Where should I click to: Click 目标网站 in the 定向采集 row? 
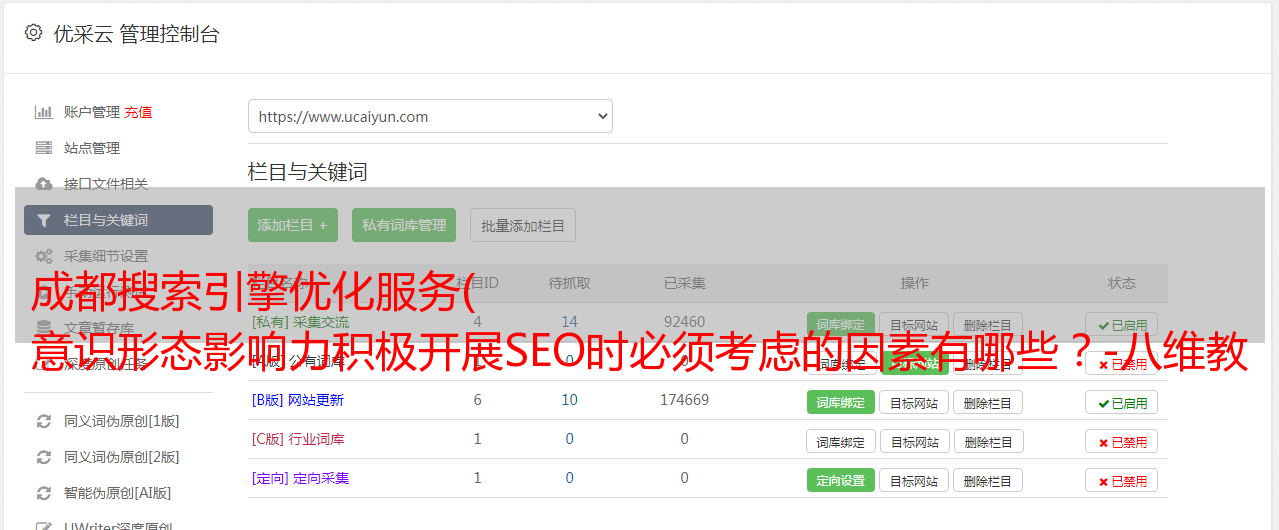(x=914, y=480)
